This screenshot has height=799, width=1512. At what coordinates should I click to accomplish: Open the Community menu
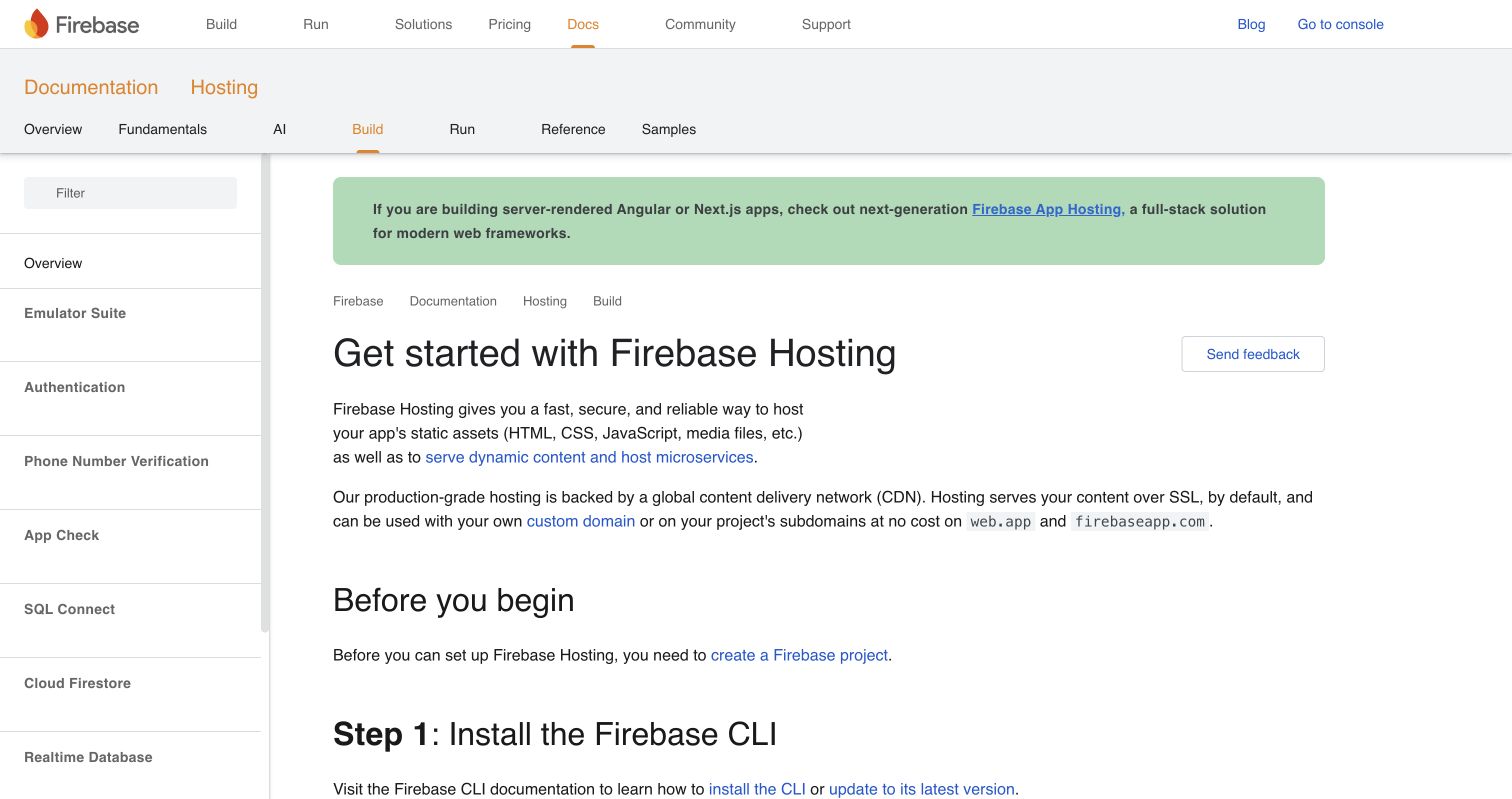pos(700,24)
